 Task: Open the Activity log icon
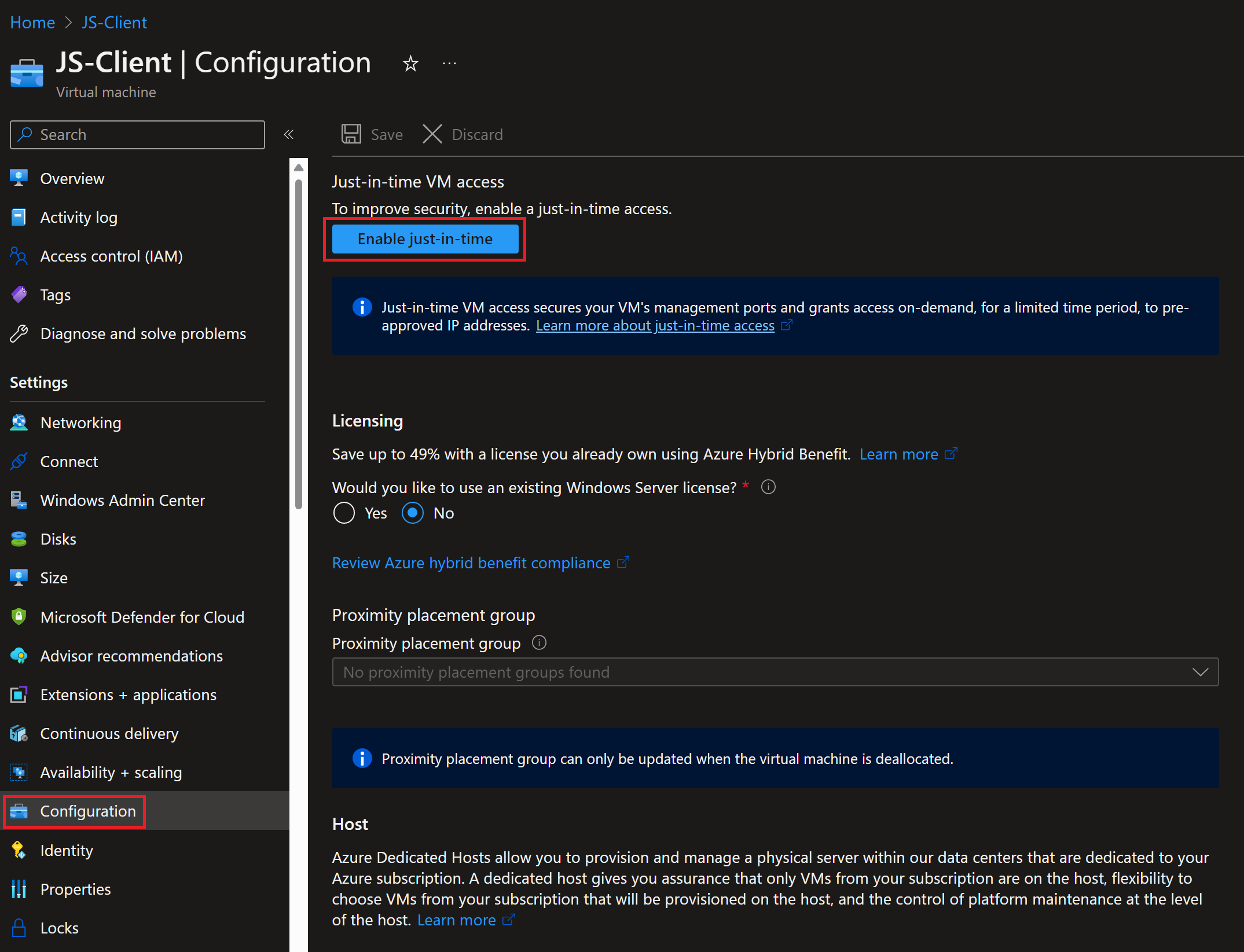19,217
